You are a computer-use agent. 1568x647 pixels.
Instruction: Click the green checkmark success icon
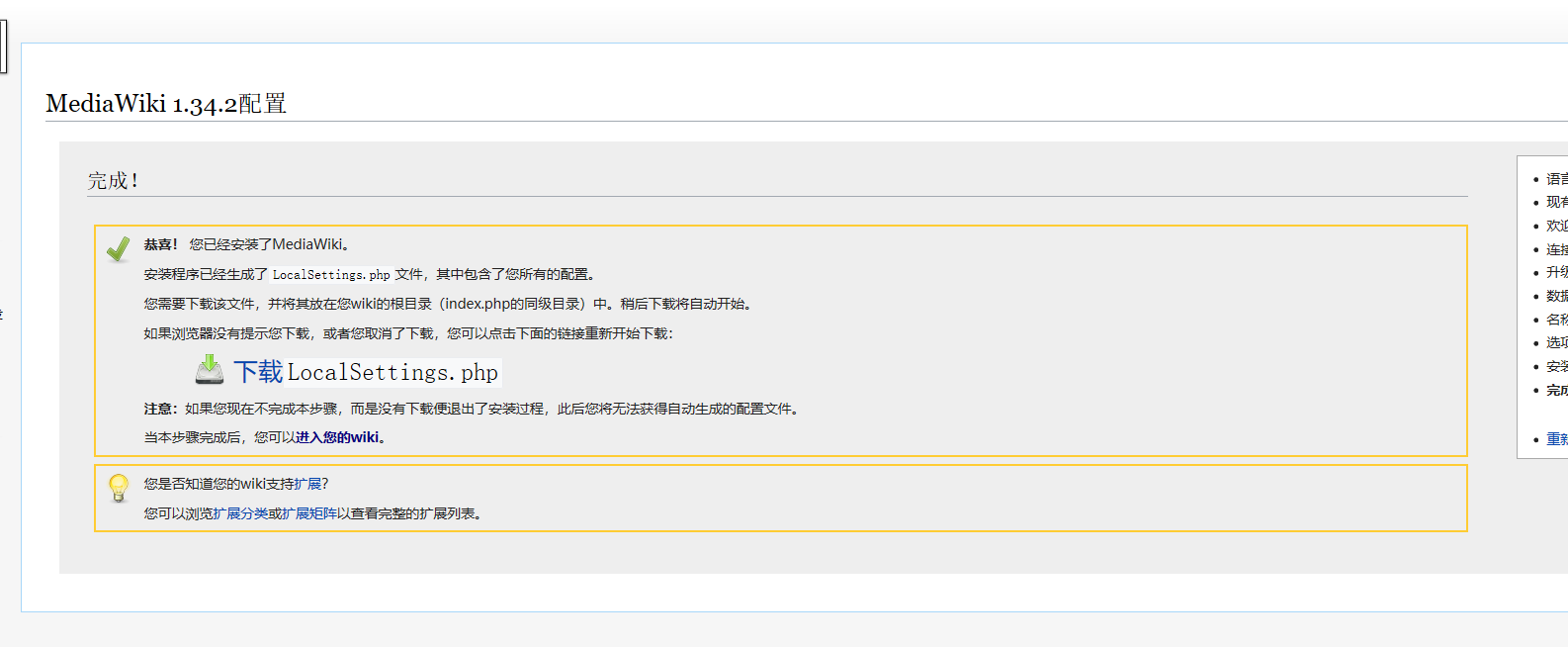(x=119, y=248)
